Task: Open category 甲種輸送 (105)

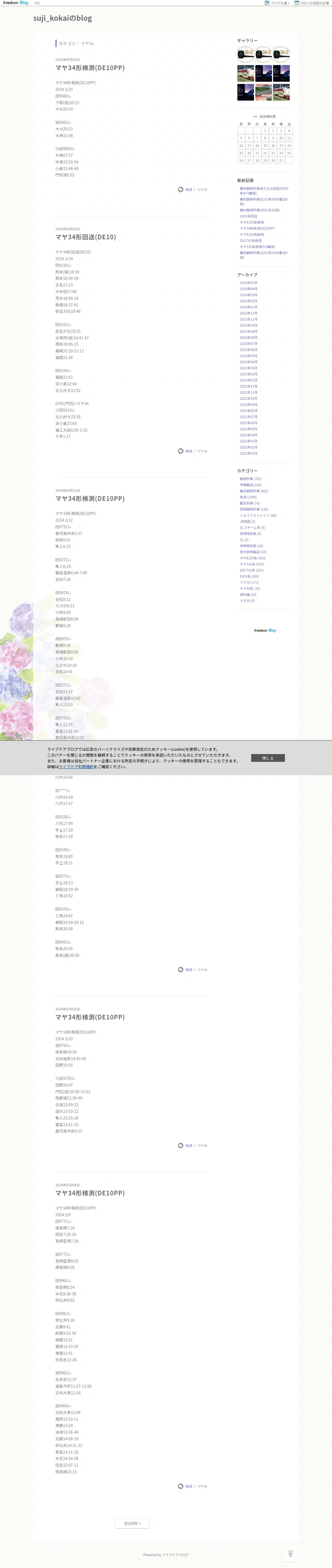Action: click(x=250, y=485)
